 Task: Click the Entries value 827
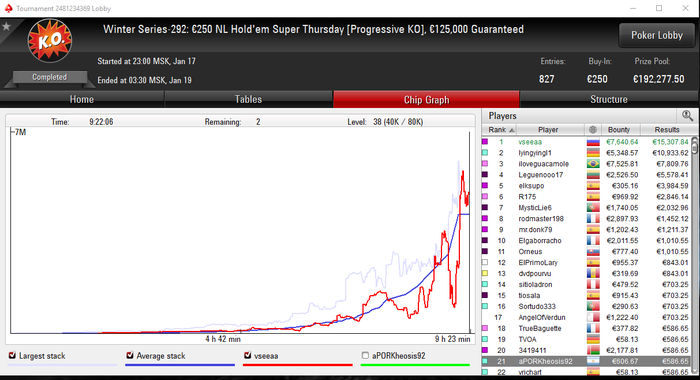[x=546, y=79]
